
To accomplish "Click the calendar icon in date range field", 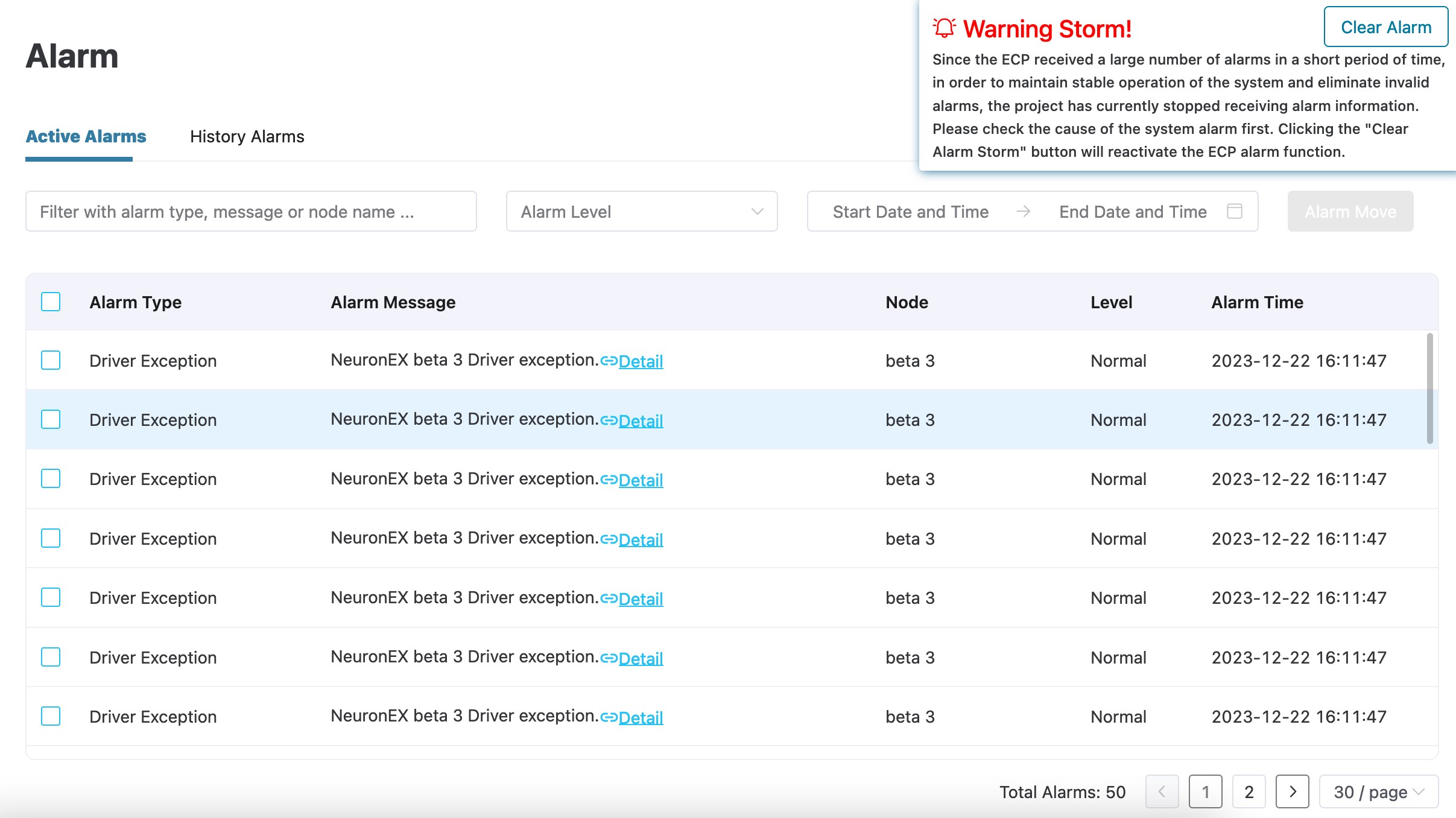I will 1235,211.
